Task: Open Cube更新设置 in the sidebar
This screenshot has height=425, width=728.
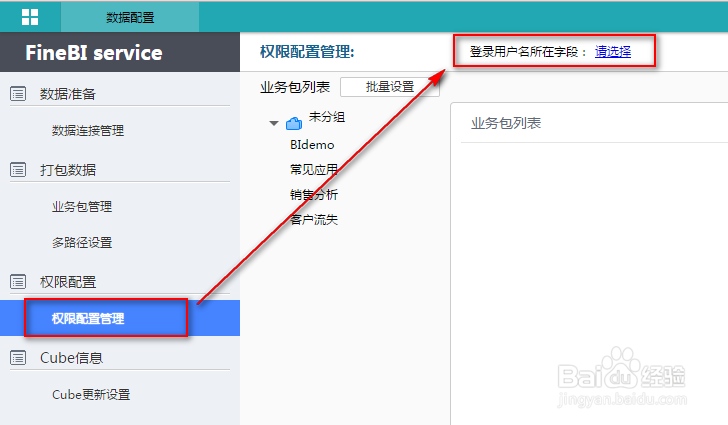Action: [91, 394]
